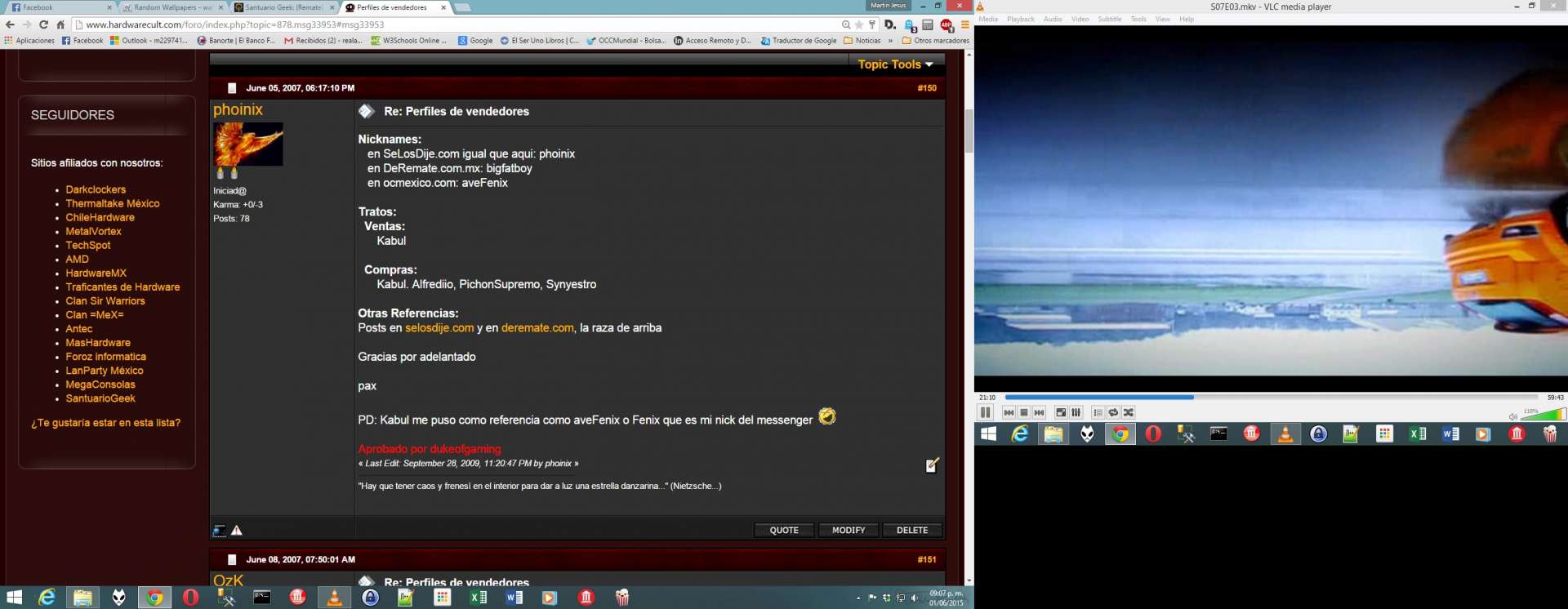Pause the VLC video playback
1568x609 pixels.
click(985, 413)
